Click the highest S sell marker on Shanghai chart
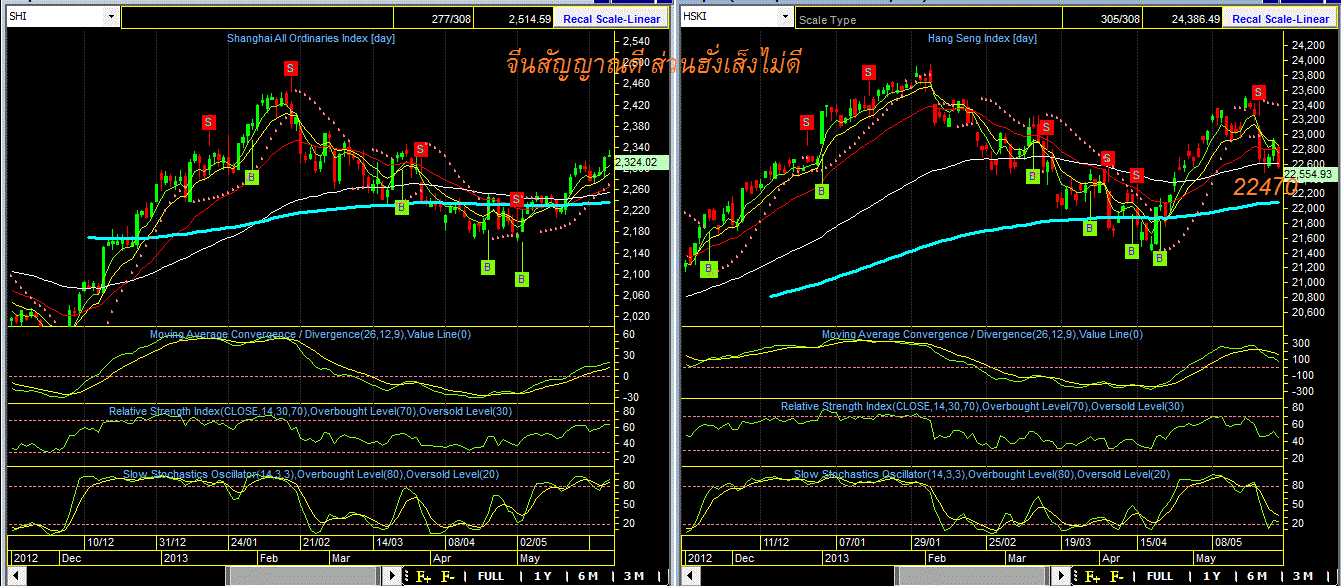The height and width of the screenshot is (586, 1341). coord(290,68)
